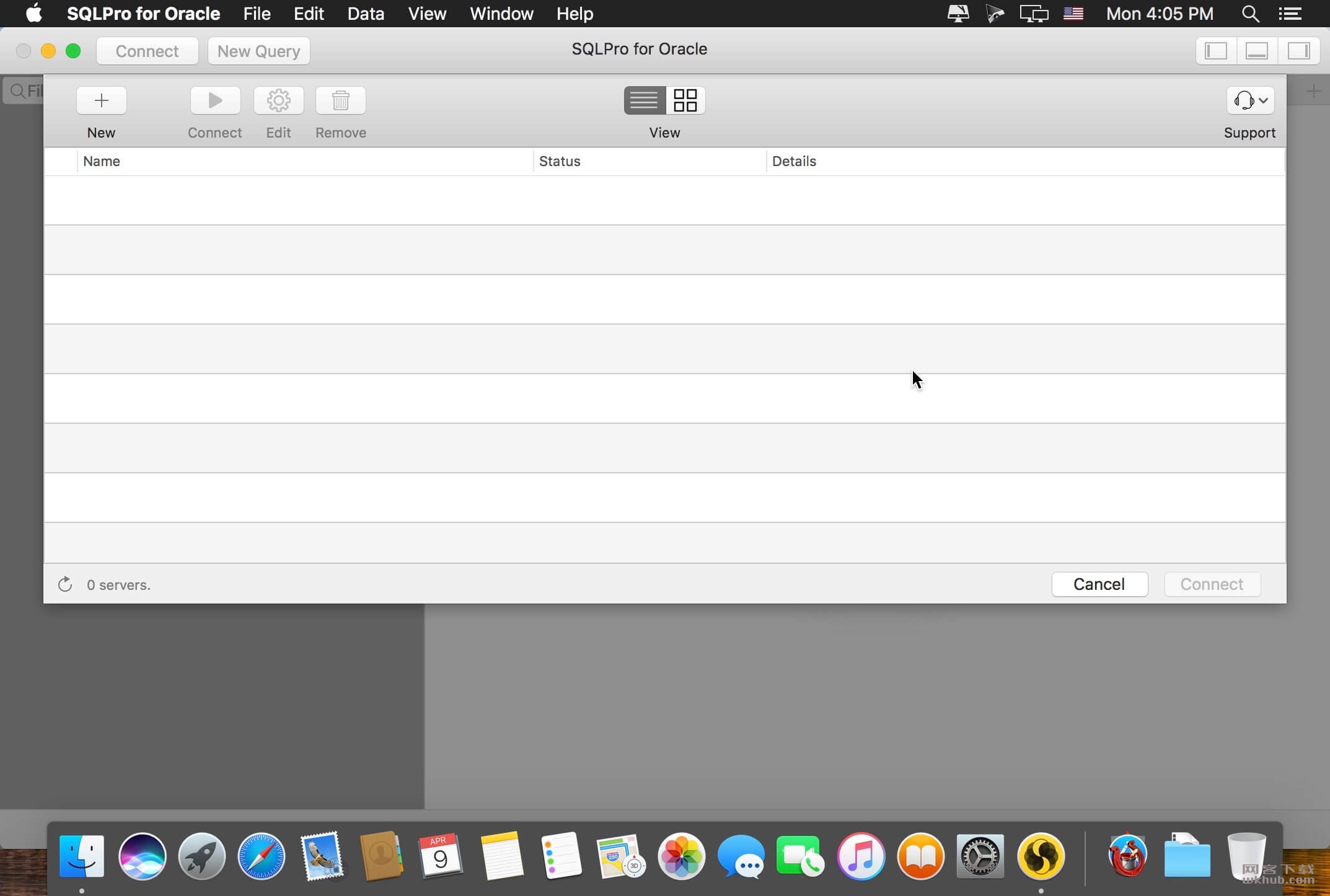Viewport: 1330px width, 896px height.
Task: Open FaceTime from the Dock
Action: click(x=800, y=856)
